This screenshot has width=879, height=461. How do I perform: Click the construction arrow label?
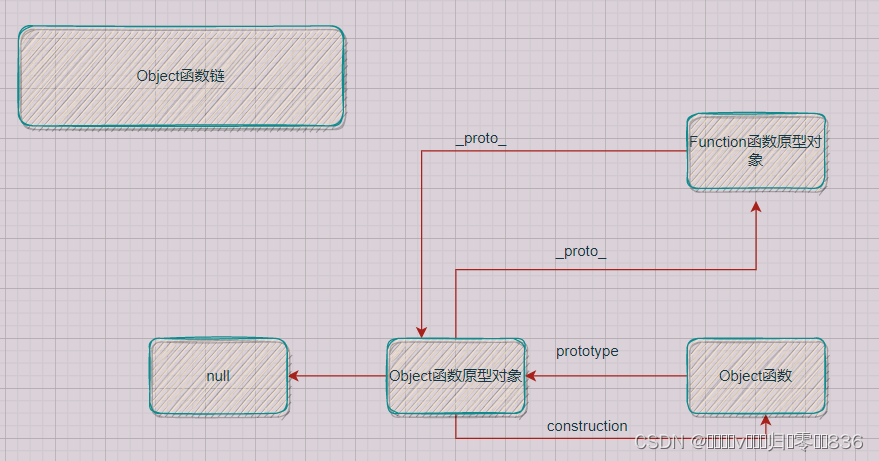click(587, 426)
